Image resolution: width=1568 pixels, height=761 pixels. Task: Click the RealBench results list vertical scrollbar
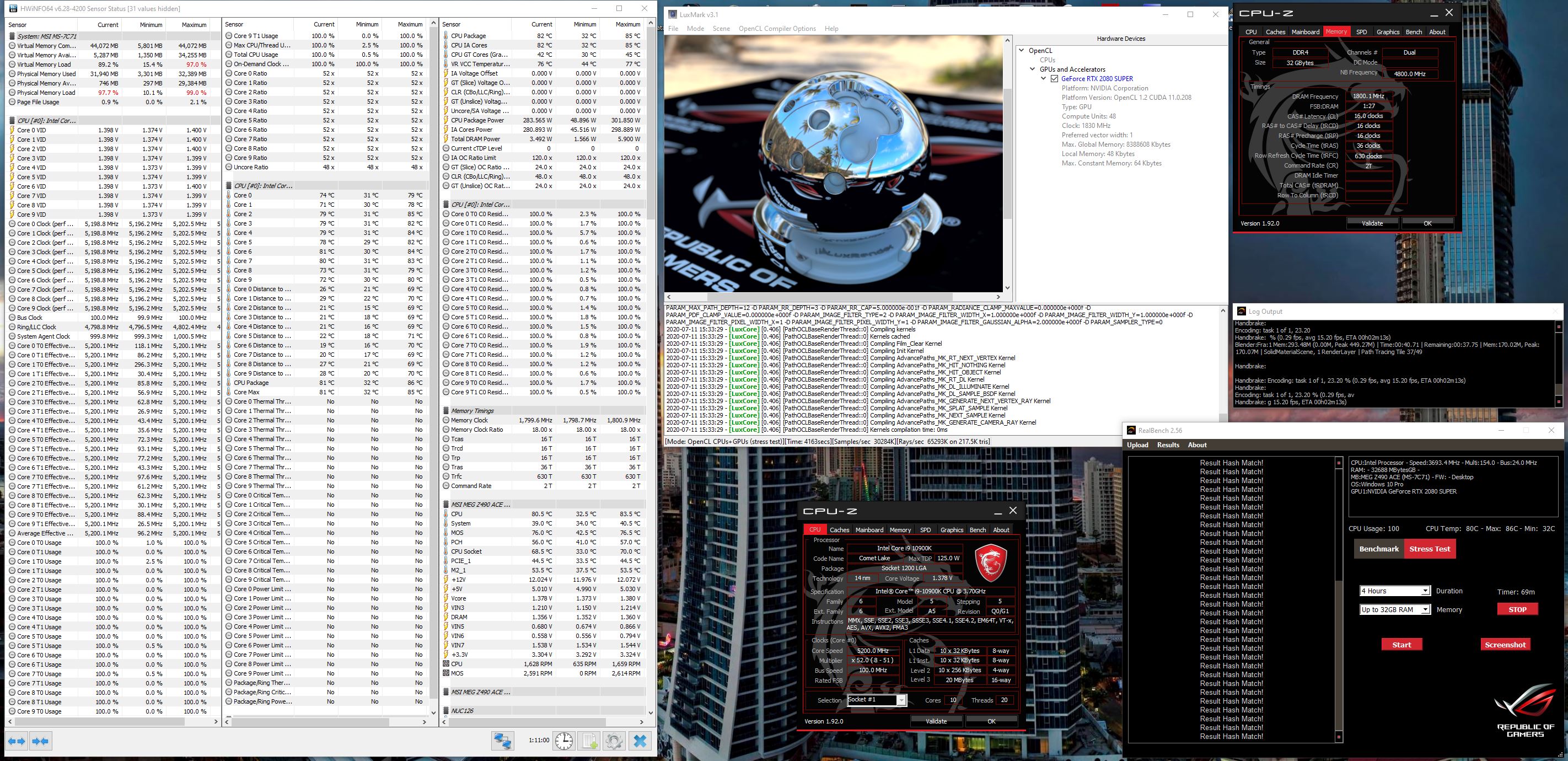pos(1339,601)
